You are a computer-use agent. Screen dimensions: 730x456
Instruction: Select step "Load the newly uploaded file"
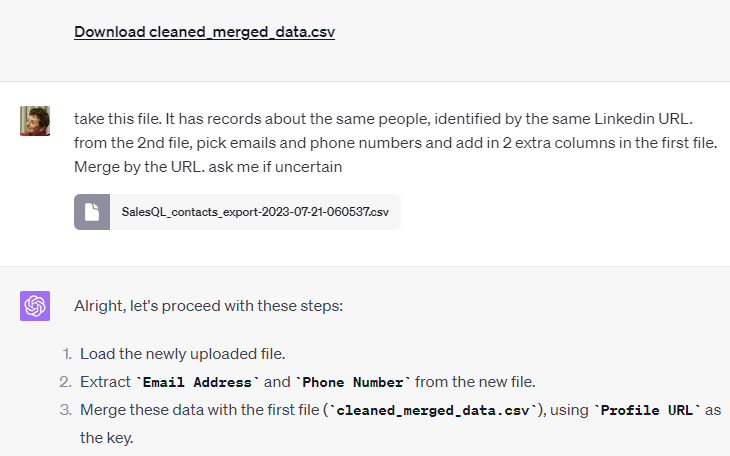(x=187, y=354)
